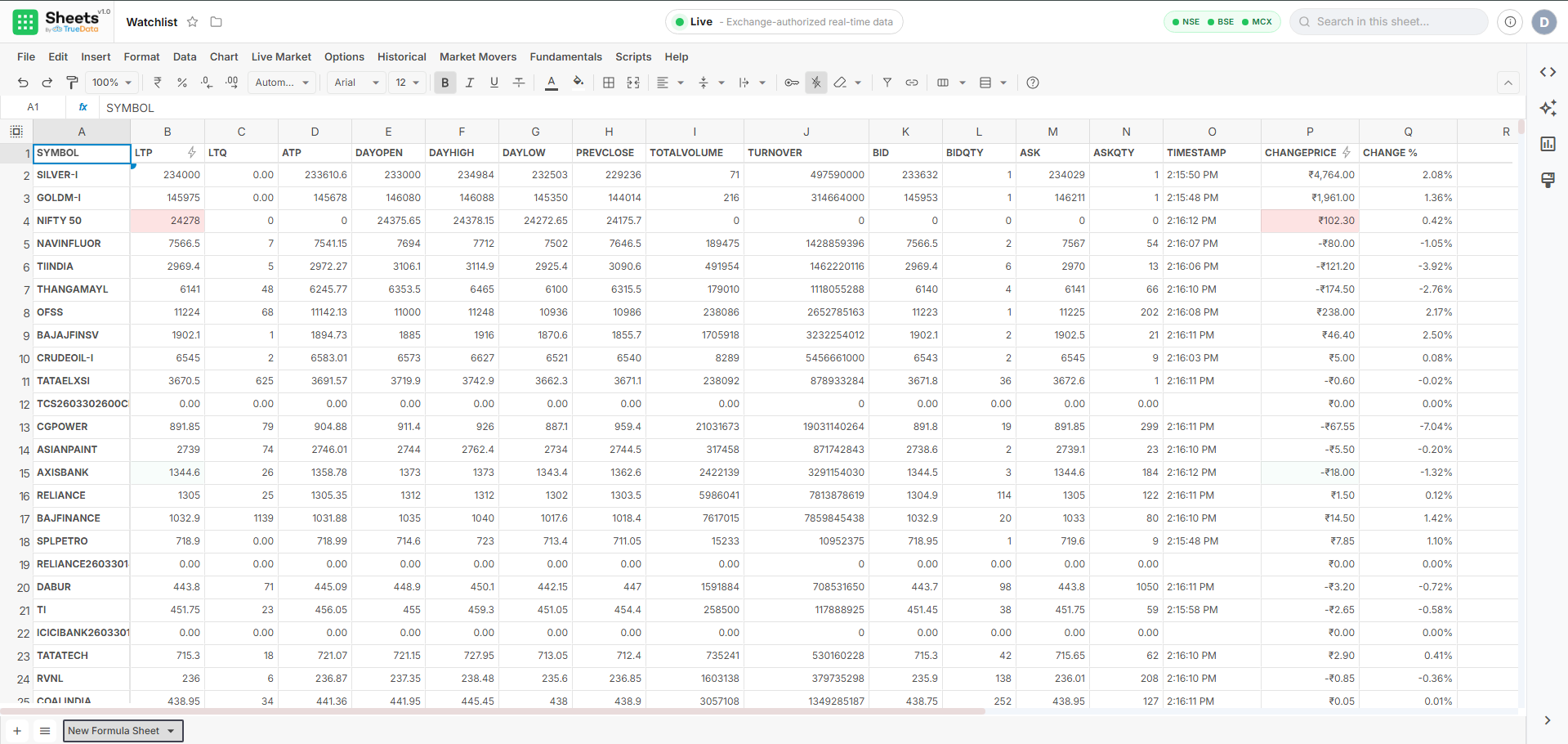The height and width of the screenshot is (744, 1568).
Task: Open the File menu
Action: (26, 56)
